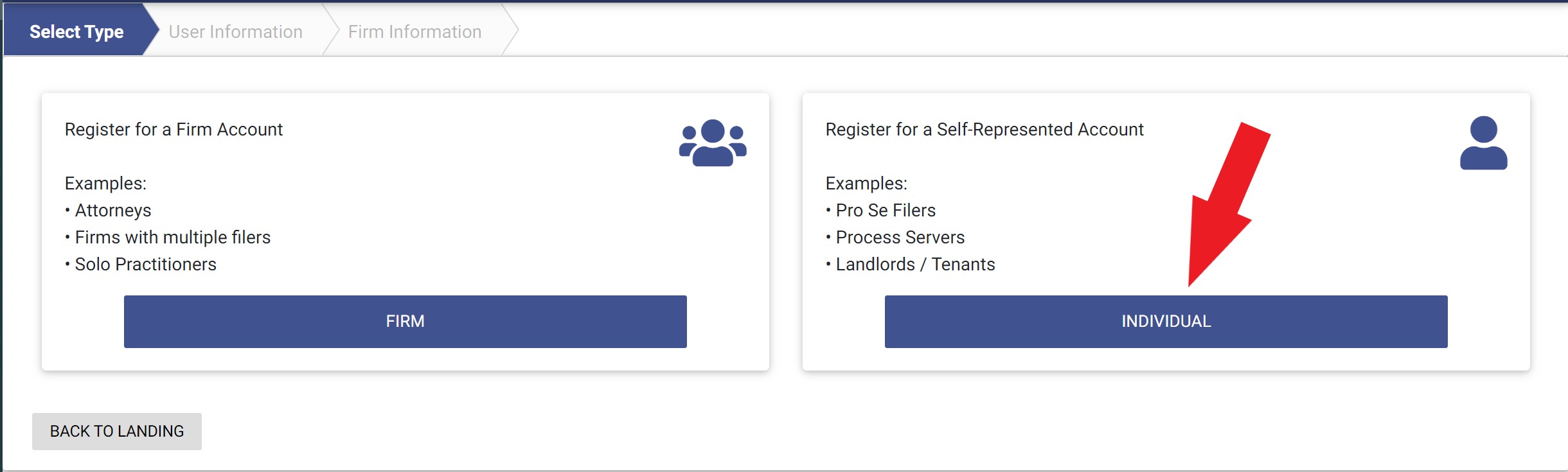Click the single person self-represented icon

point(1483,143)
